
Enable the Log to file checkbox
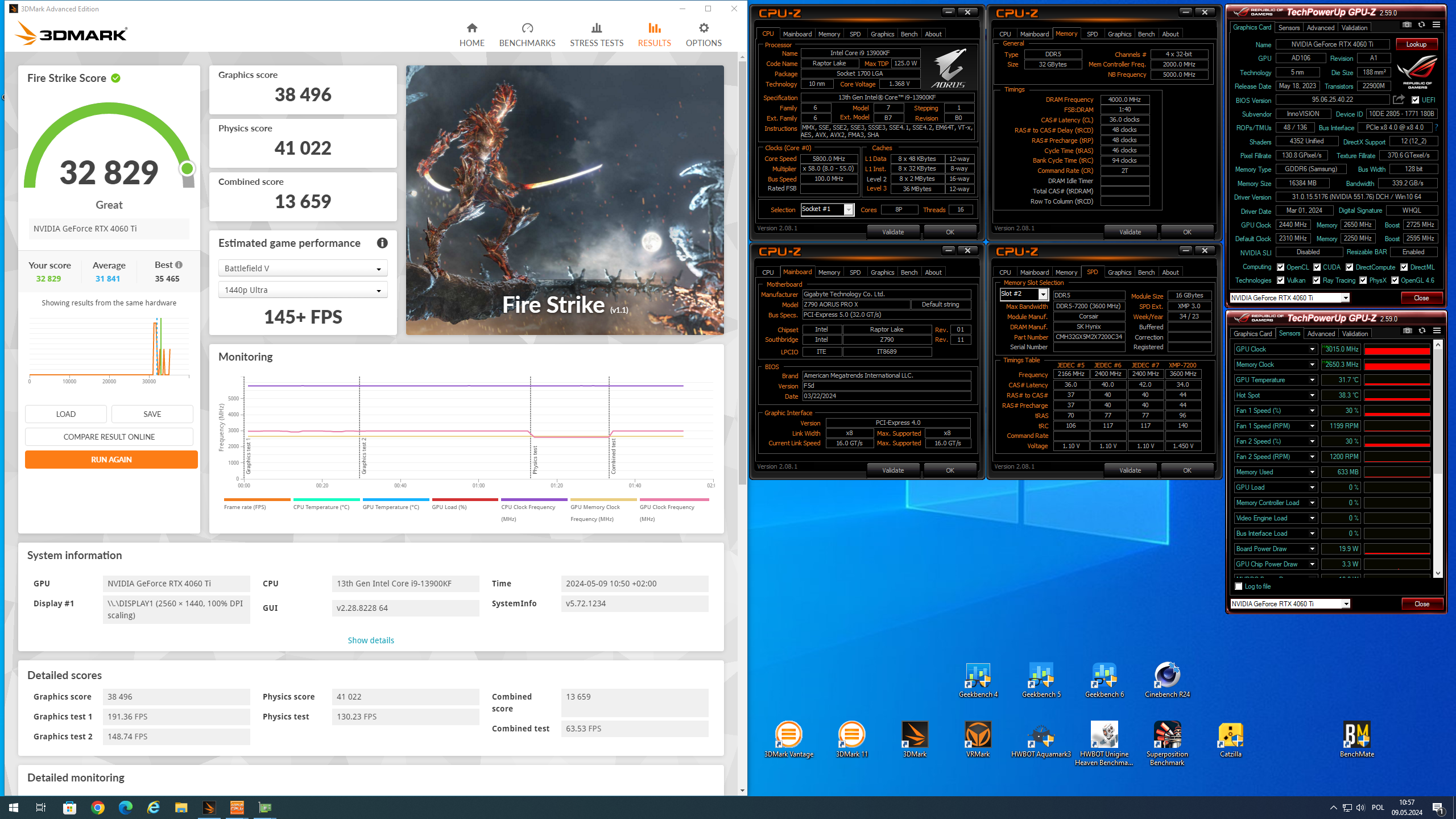[1239, 586]
